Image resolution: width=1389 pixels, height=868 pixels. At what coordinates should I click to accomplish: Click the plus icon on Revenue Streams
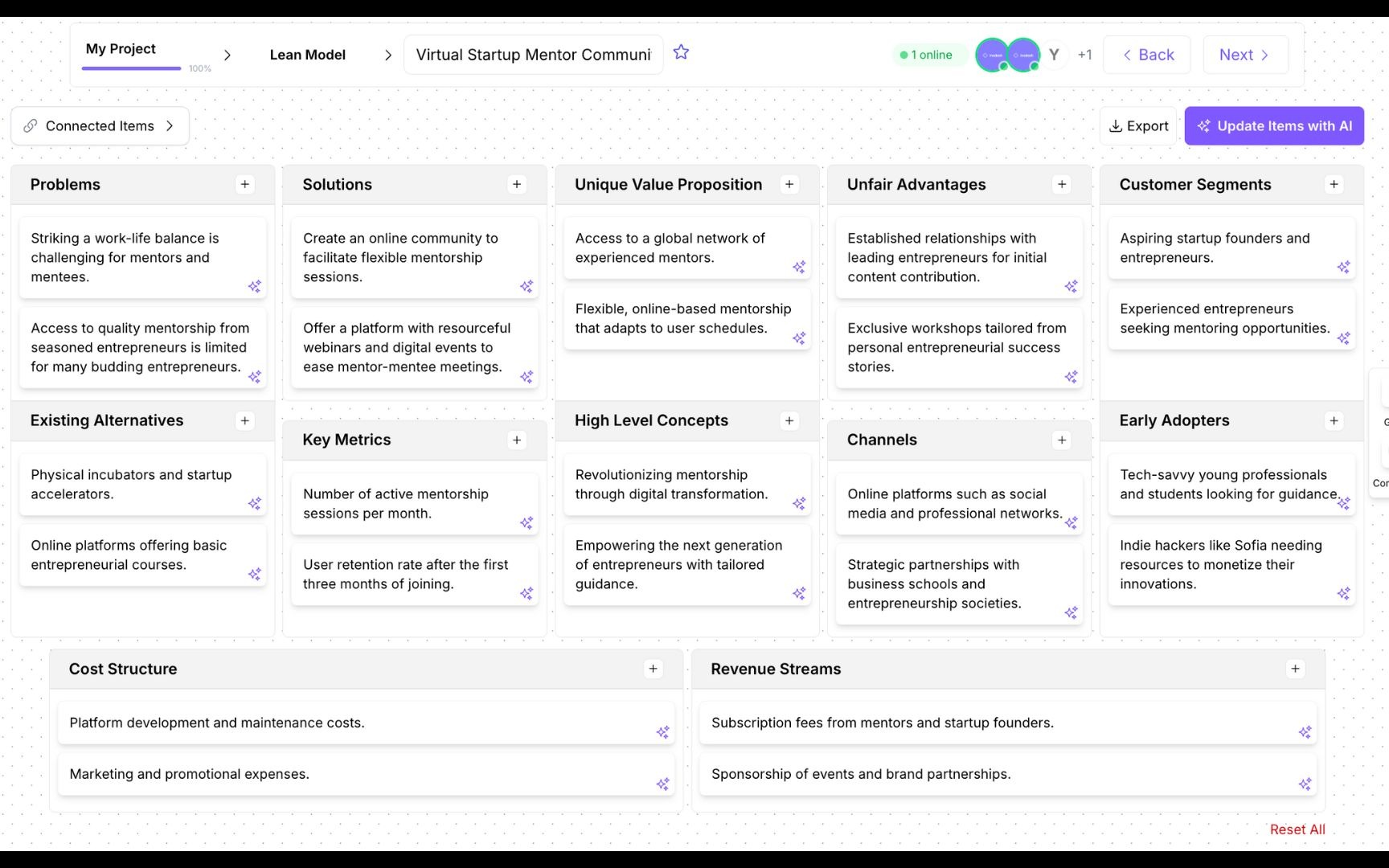tap(1295, 668)
